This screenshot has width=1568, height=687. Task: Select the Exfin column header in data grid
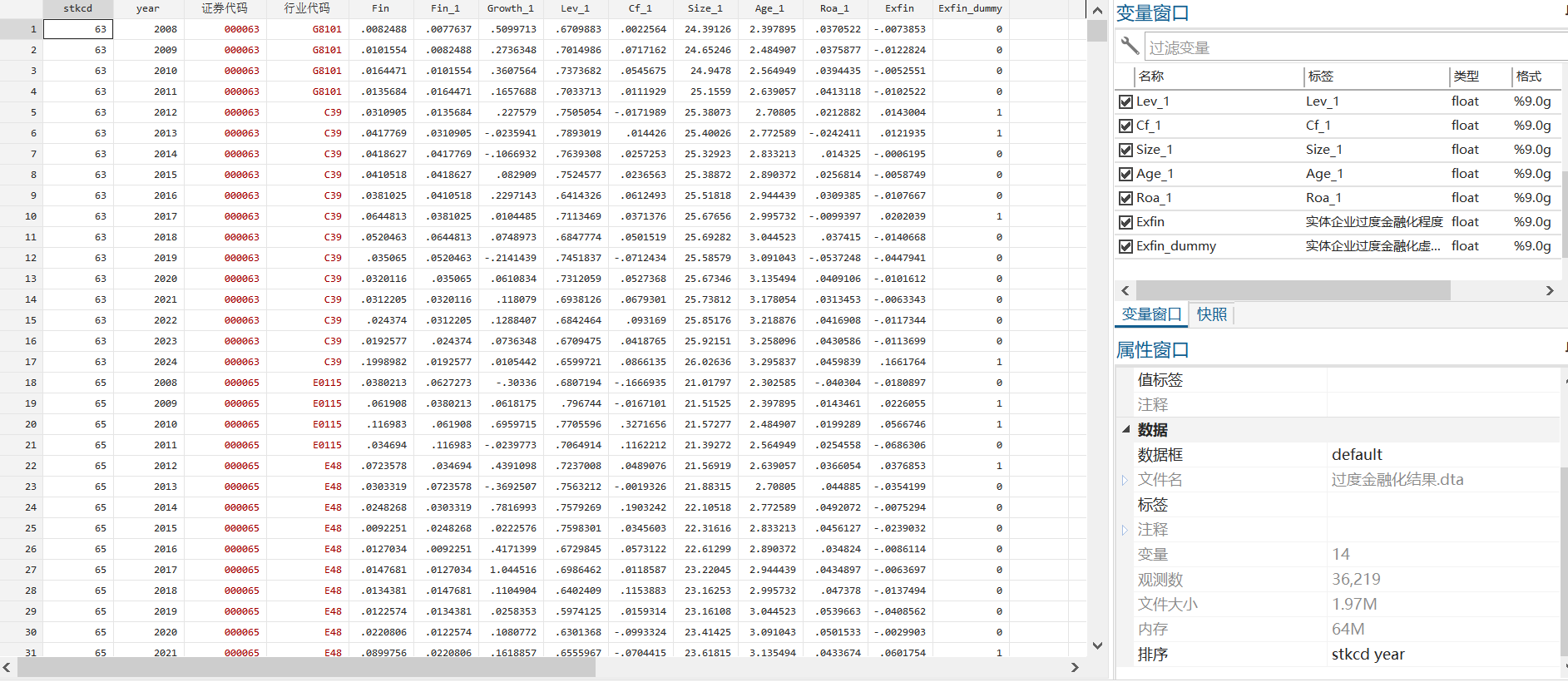pos(899,8)
